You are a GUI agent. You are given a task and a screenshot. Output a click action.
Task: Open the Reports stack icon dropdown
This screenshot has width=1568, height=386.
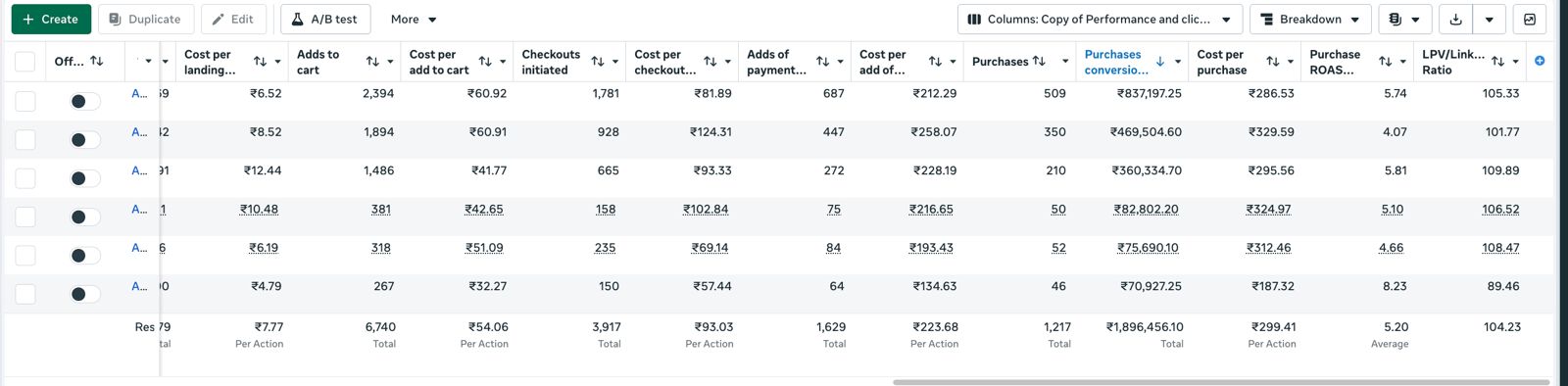[1404, 20]
